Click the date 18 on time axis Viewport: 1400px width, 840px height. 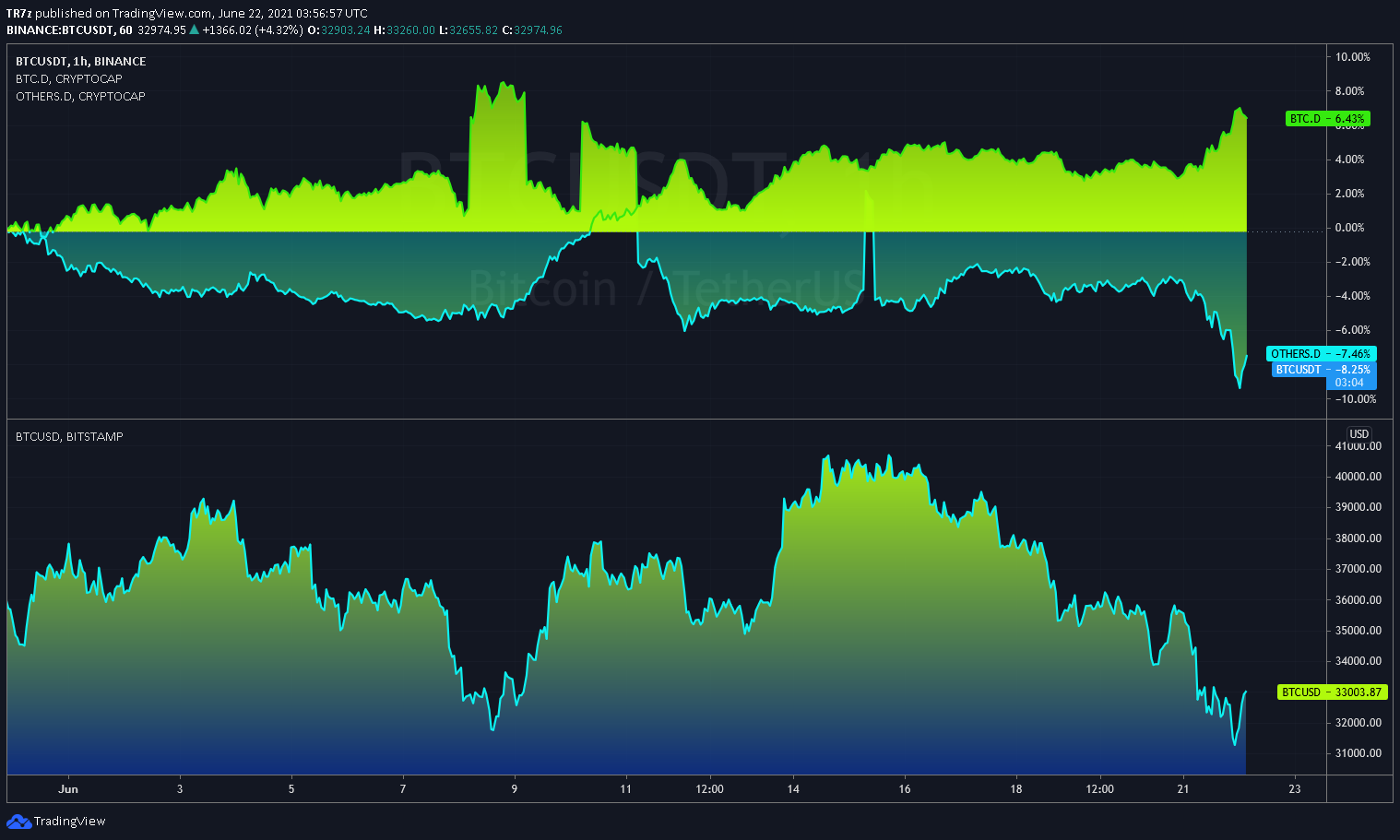point(1016,789)
